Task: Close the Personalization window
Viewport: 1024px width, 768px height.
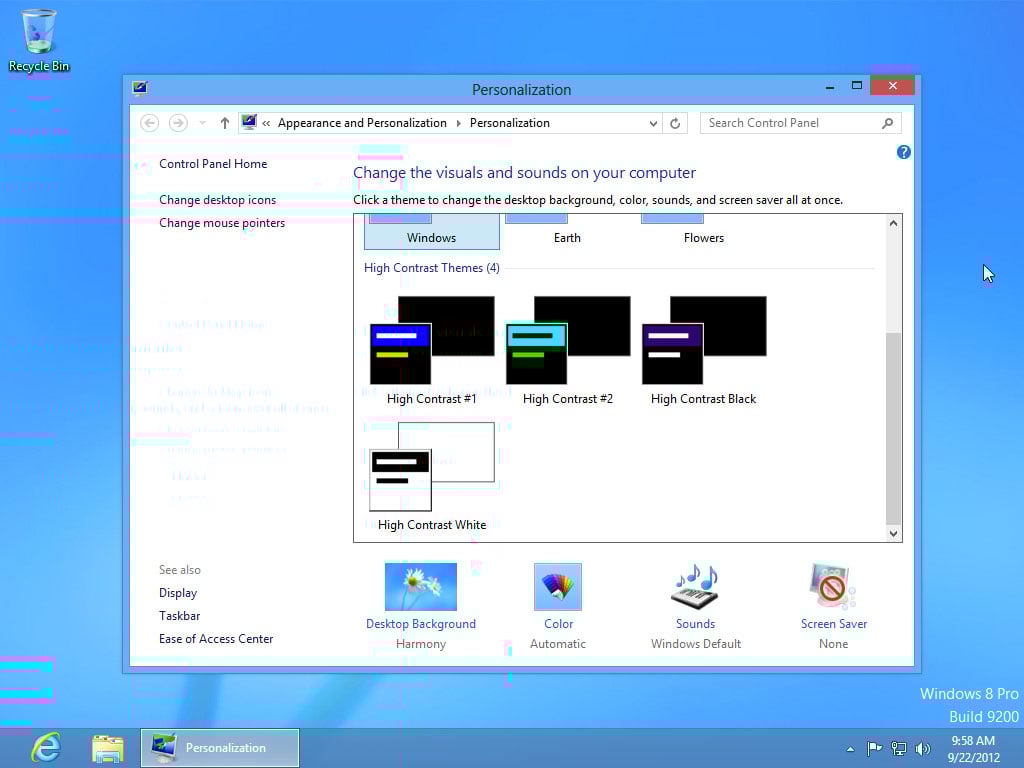Action: coord(892,86)
